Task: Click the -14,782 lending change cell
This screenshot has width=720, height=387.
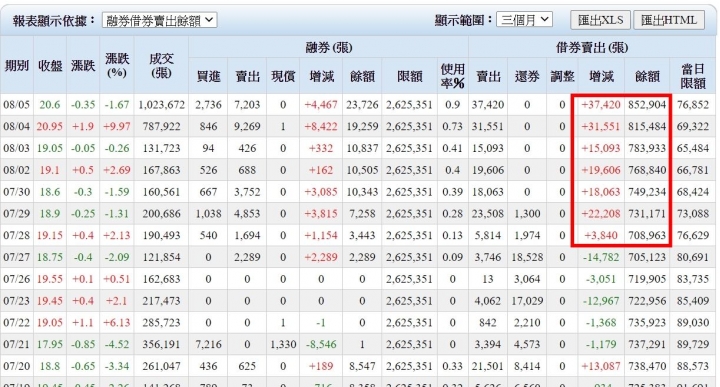Action: pos(601,257)
